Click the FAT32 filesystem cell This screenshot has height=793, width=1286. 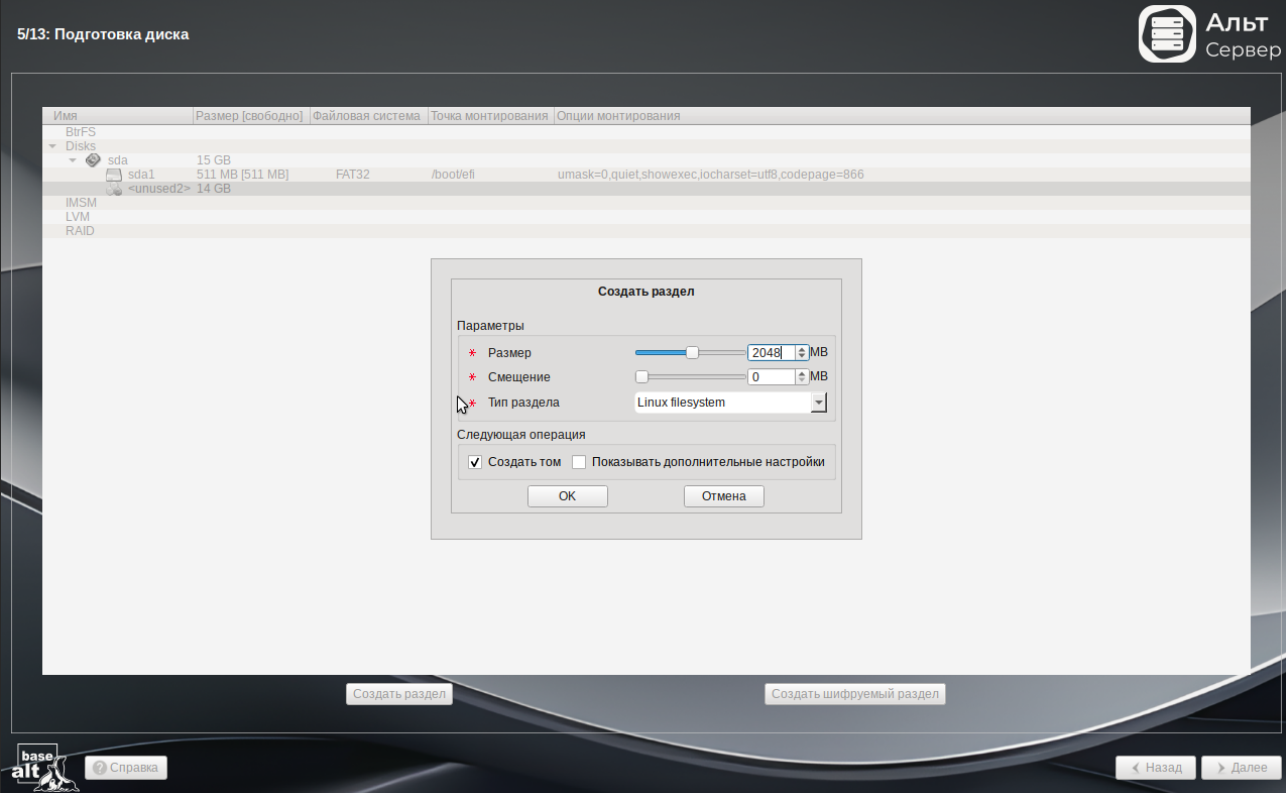(353, 174)
